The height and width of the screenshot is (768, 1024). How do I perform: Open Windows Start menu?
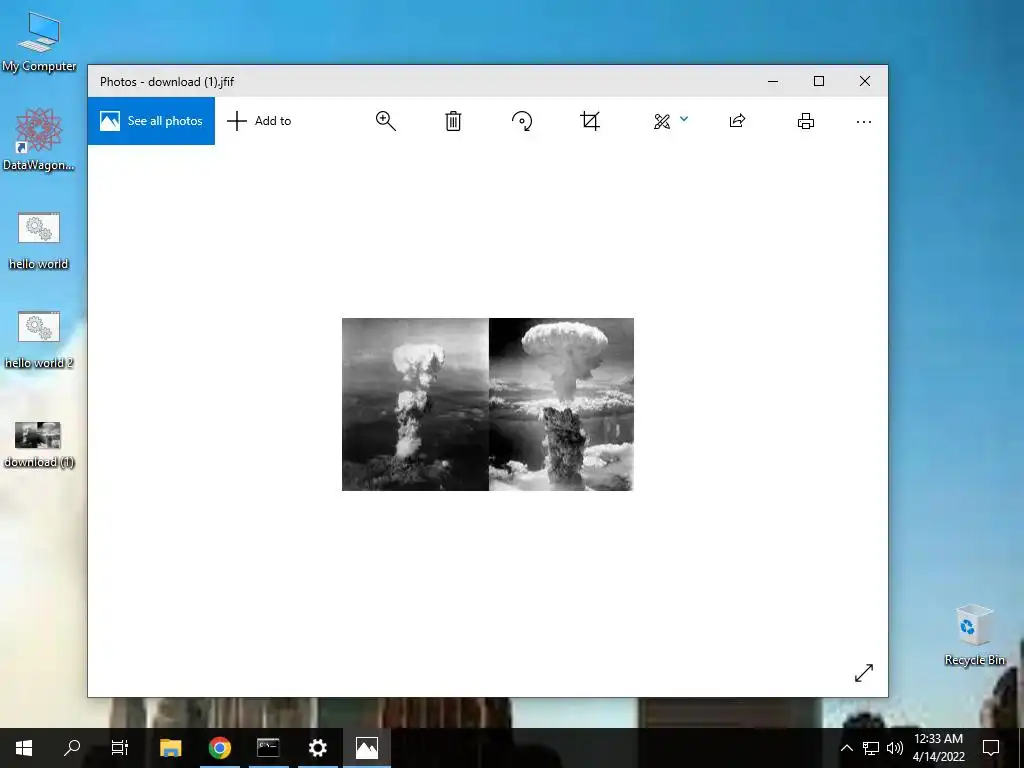point(24,748)
